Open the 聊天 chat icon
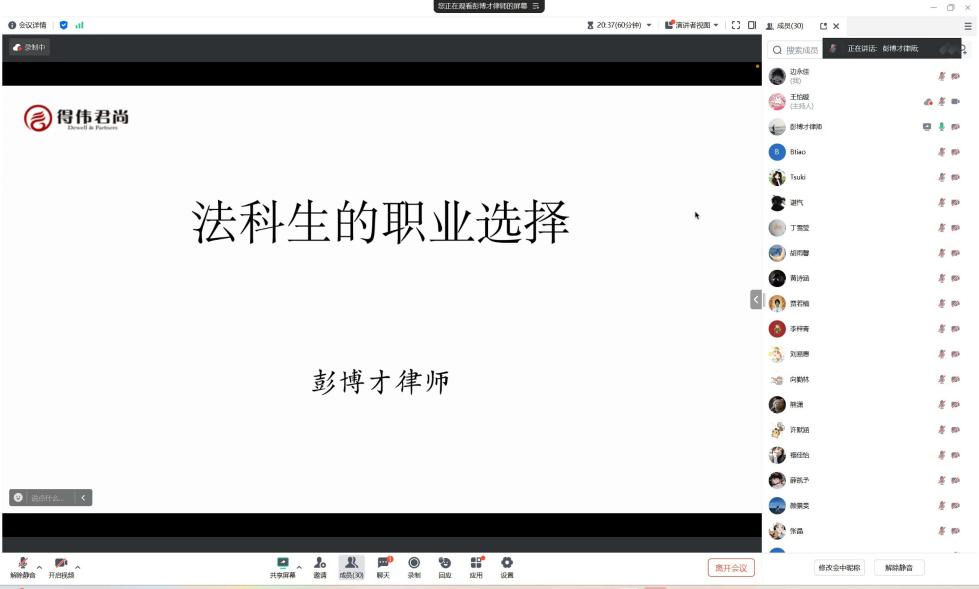Viewport: 979px width, 589px height. tap(383, 564)
